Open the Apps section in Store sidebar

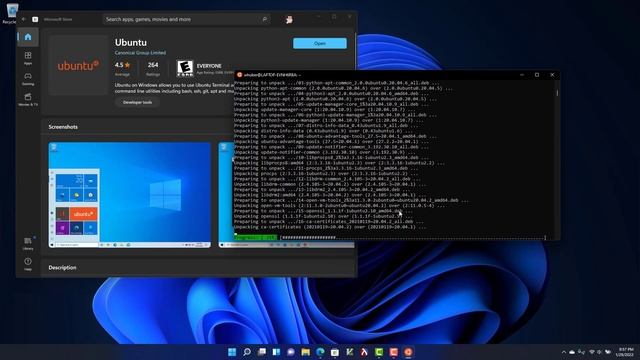click(28, 58)
